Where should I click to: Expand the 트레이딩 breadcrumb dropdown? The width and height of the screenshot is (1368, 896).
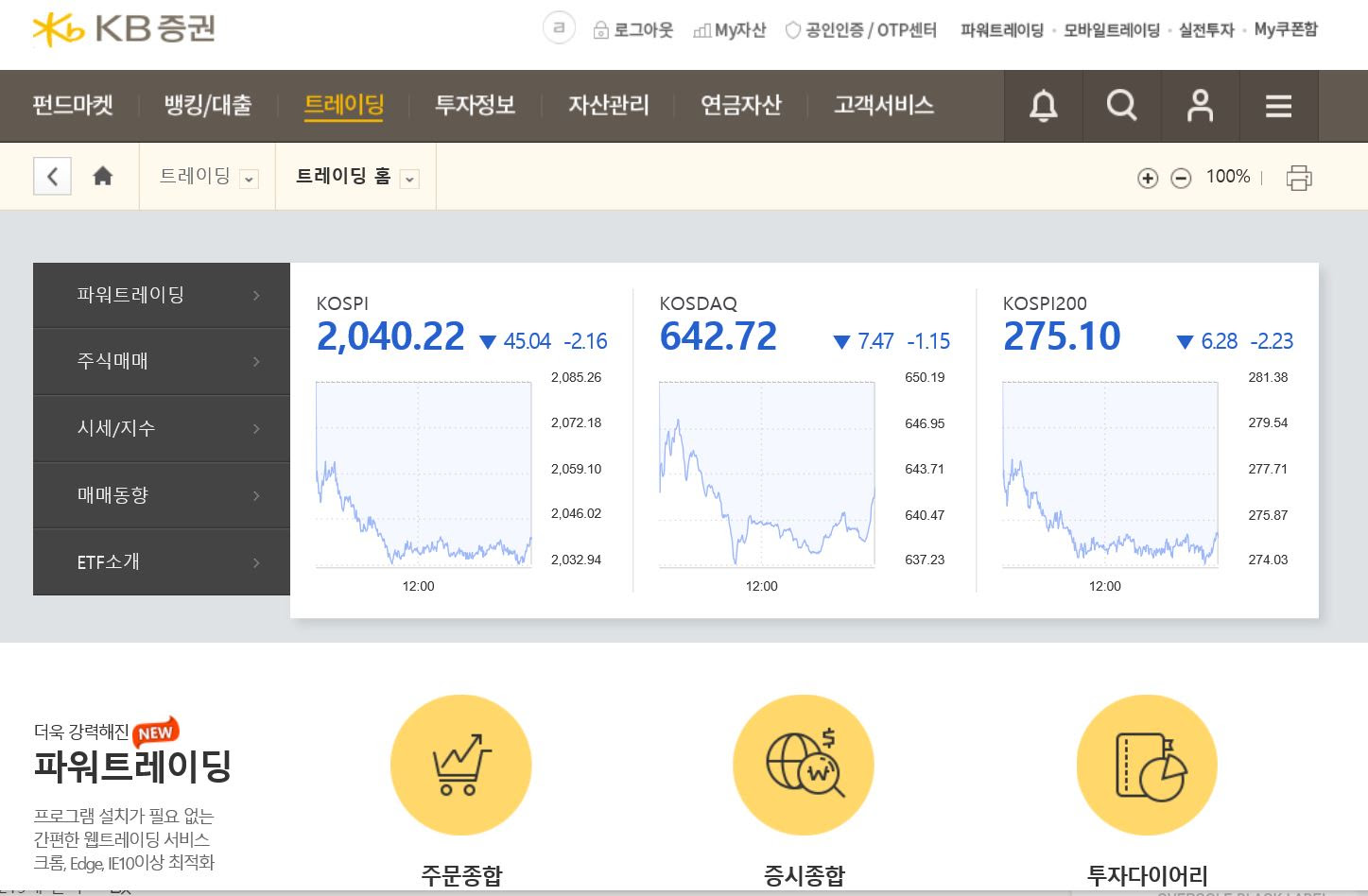[x=249, y=179]
